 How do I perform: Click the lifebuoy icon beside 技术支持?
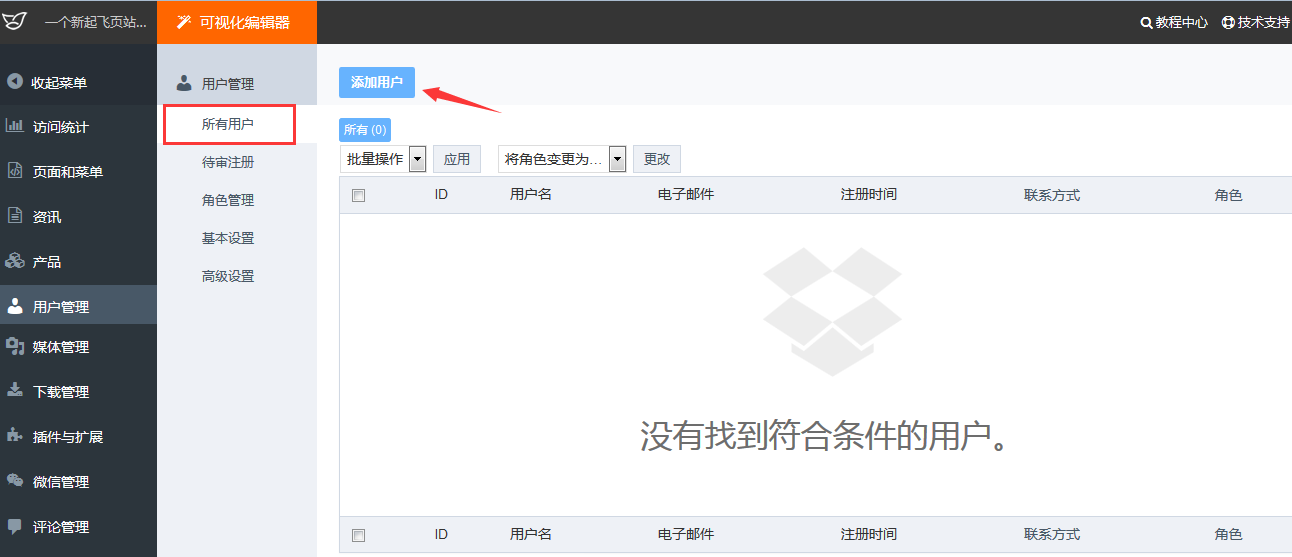tap(1228, 22)
